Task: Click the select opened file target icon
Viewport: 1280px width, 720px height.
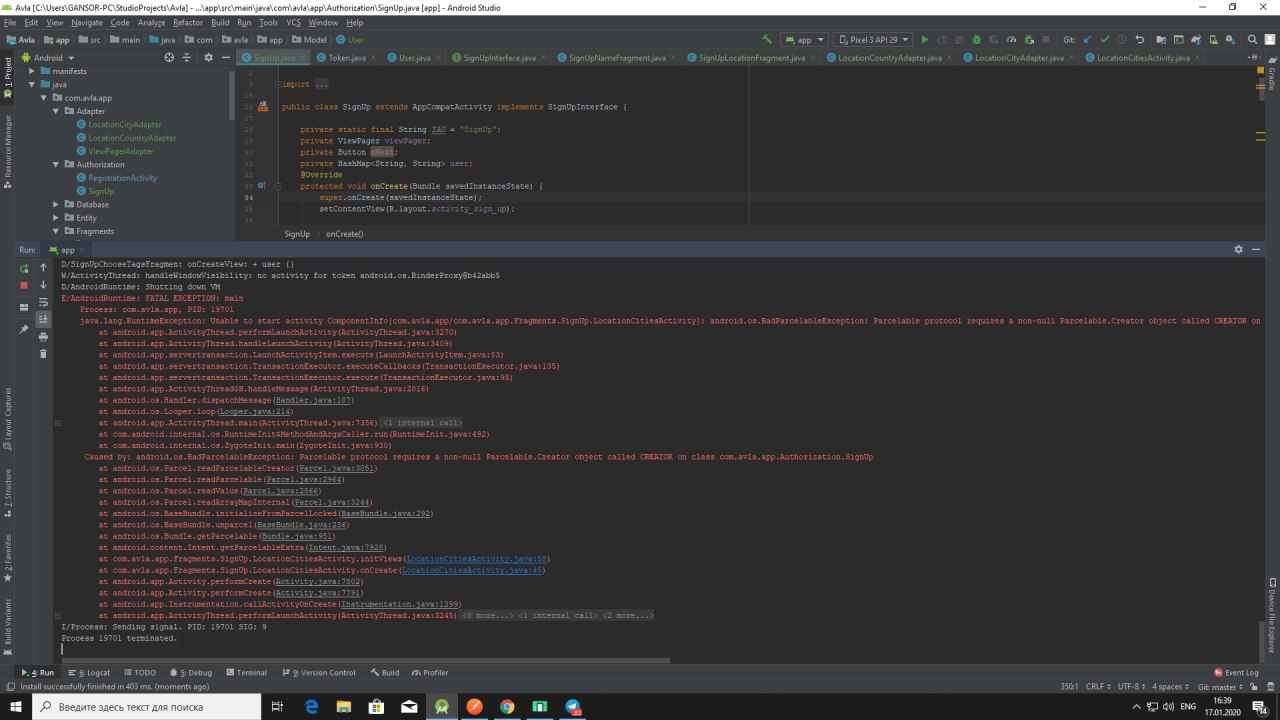Action: tap(168, 58)
